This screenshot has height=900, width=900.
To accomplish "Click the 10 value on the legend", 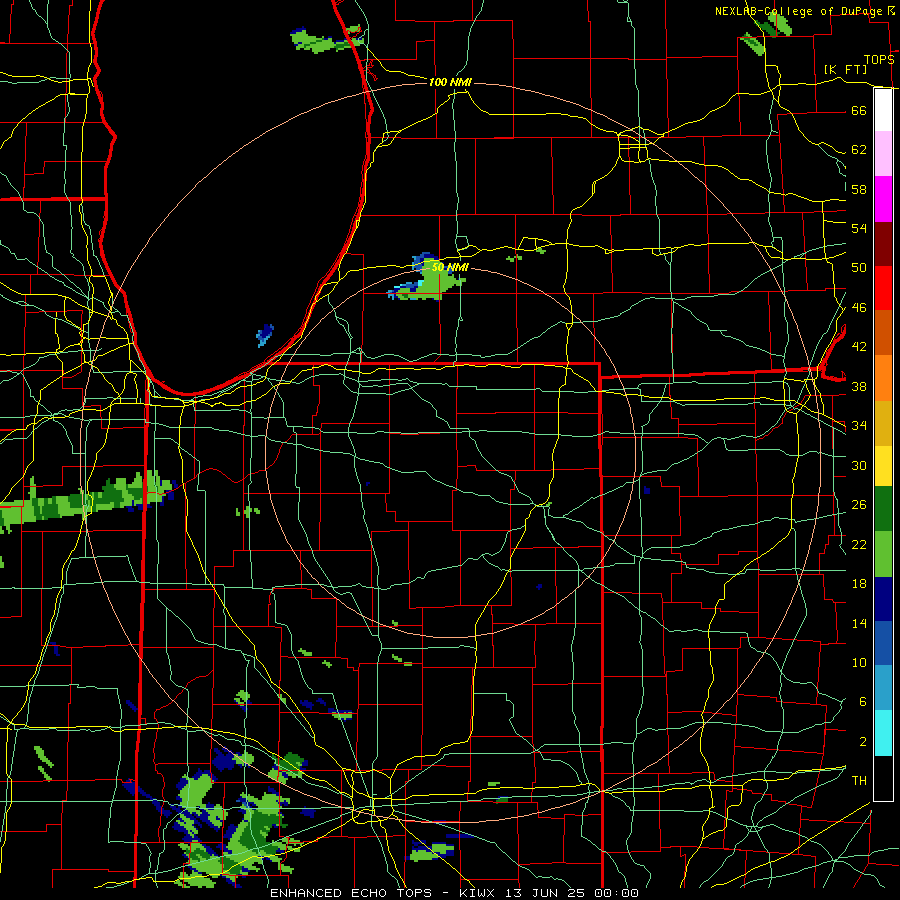I will (859, 663).
